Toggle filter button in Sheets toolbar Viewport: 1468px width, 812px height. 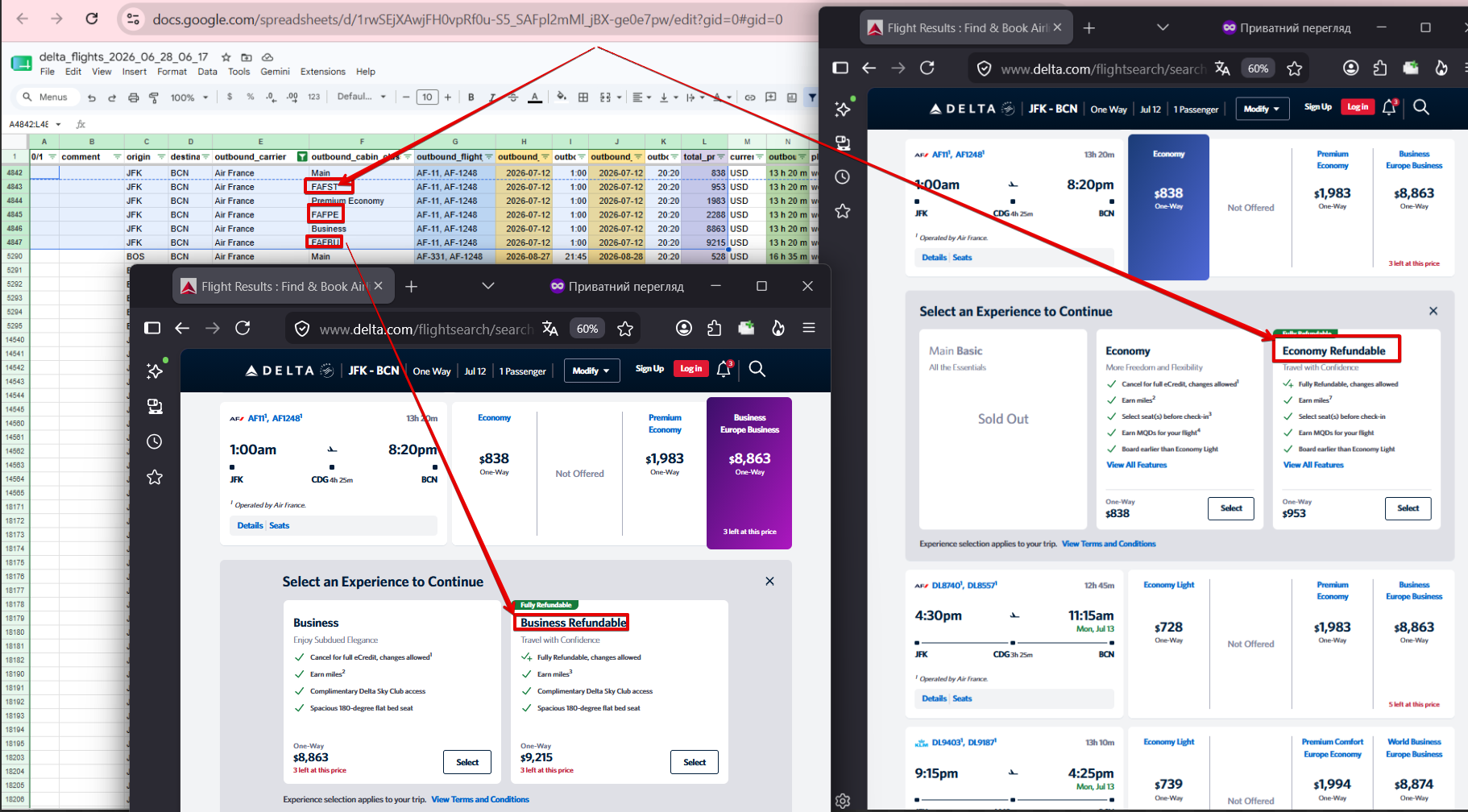pos(812,97)
